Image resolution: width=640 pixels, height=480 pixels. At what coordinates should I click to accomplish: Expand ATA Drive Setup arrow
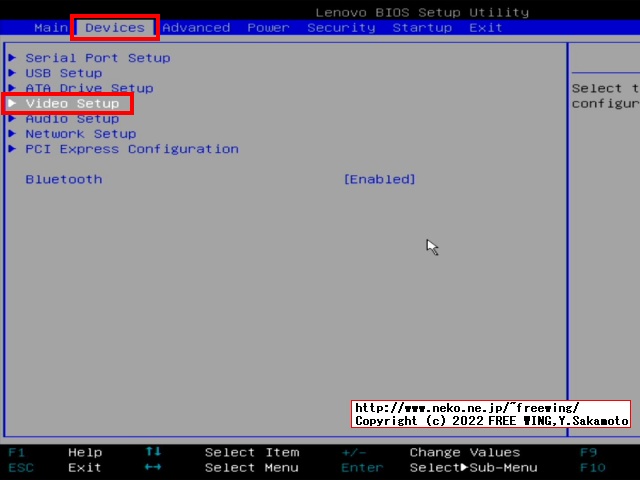coord(13,88)
